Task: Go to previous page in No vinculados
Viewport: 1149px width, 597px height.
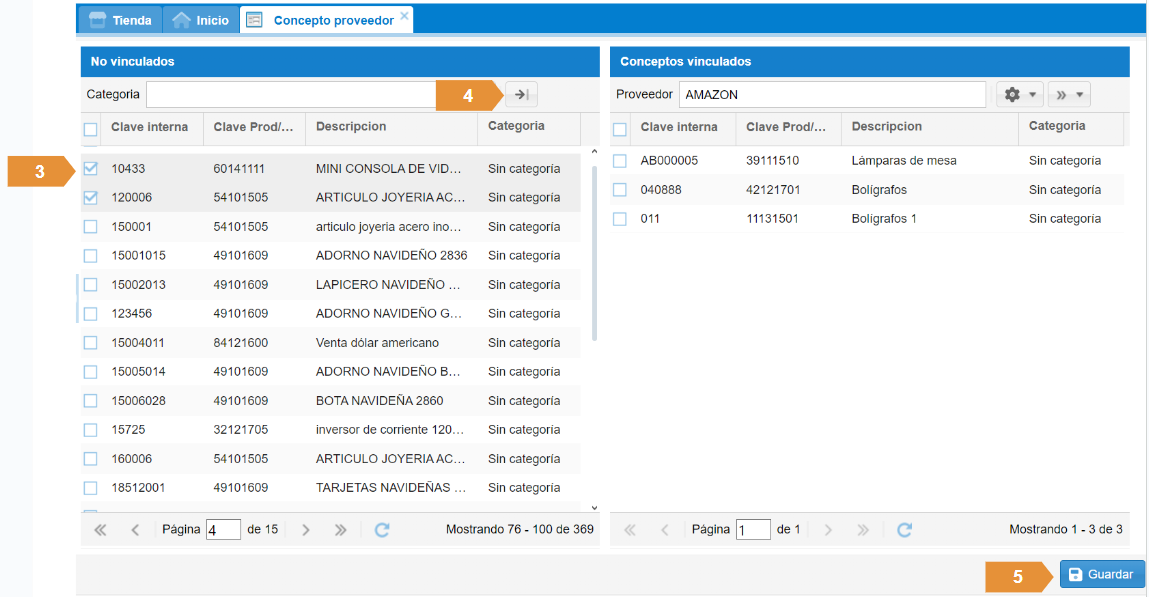Action: [x=135, y=530]
